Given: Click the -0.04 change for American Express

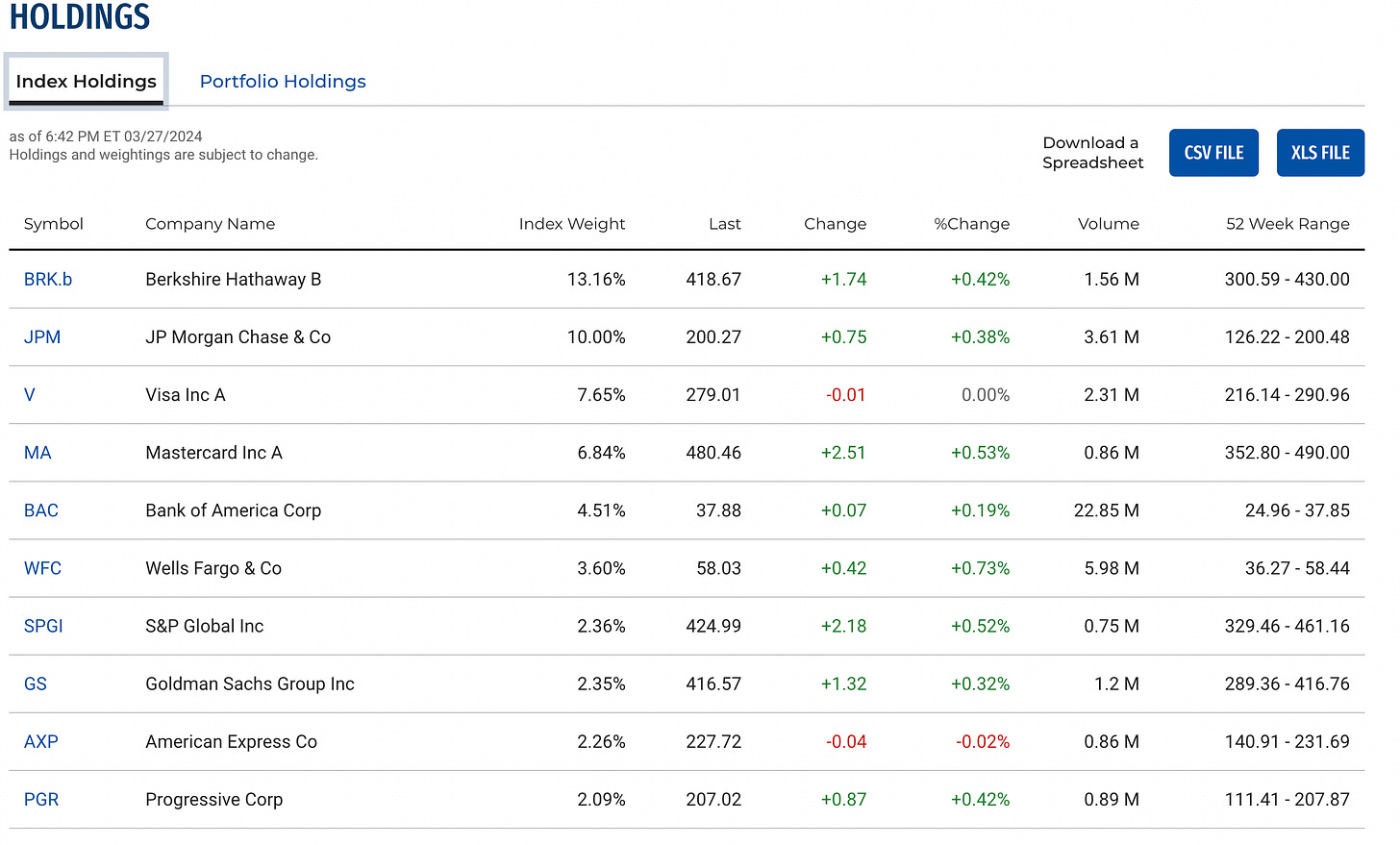Looking at the screenshot, I should pyautogui.click(x=846, y=741).
